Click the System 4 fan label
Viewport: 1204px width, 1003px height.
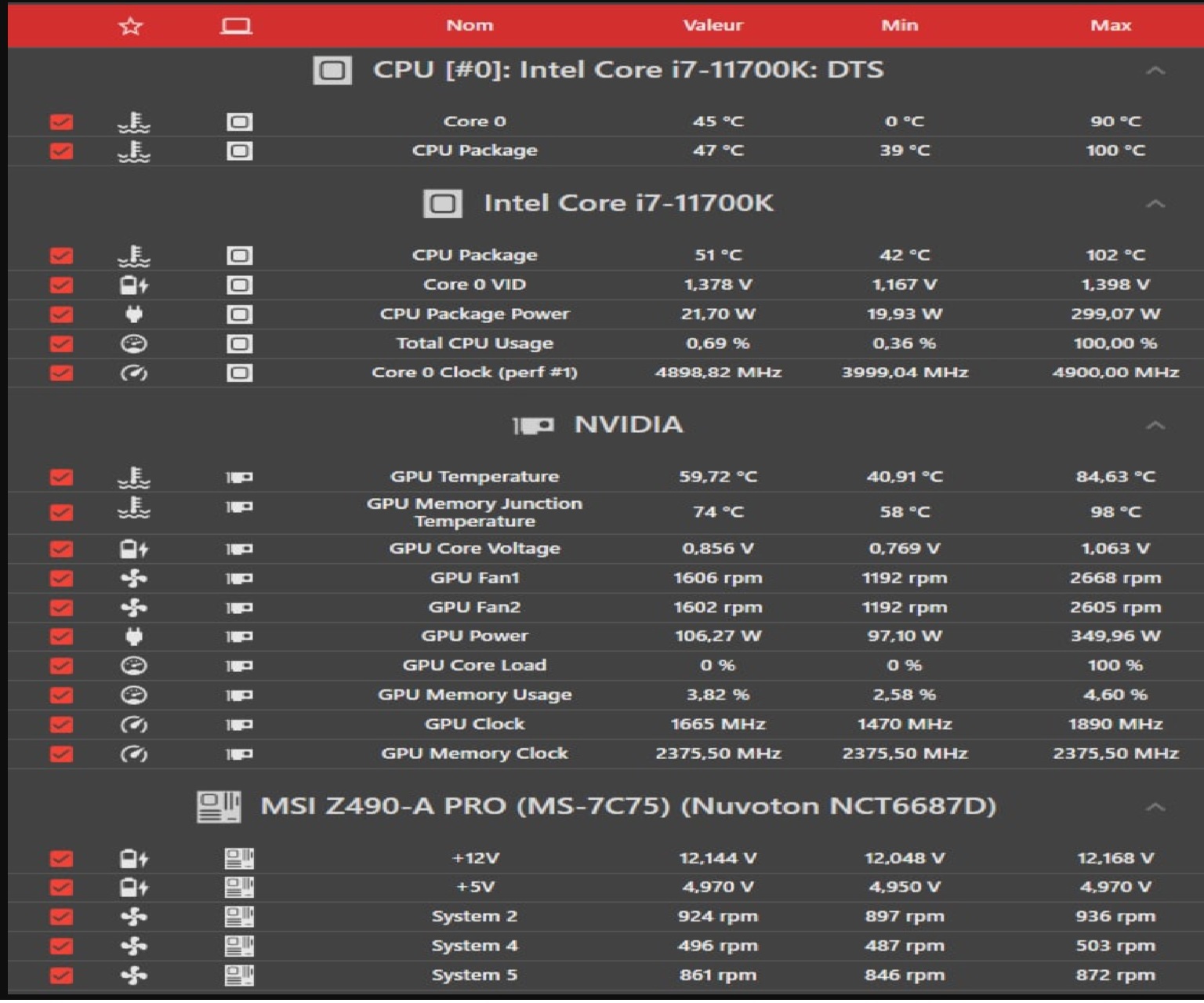[474, 946]
